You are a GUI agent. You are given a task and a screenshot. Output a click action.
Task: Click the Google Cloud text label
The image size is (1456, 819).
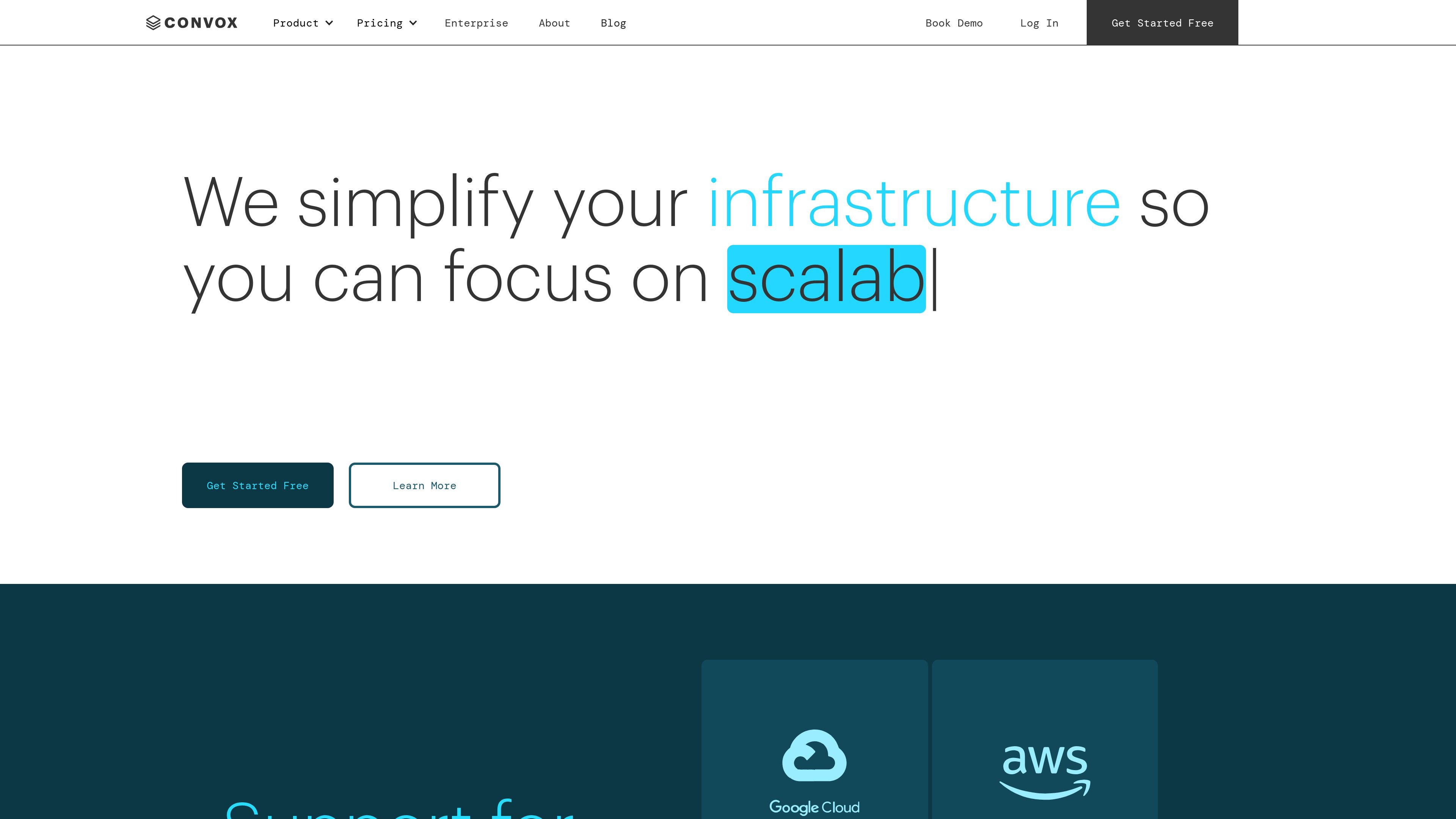click(x=814, y=807)
